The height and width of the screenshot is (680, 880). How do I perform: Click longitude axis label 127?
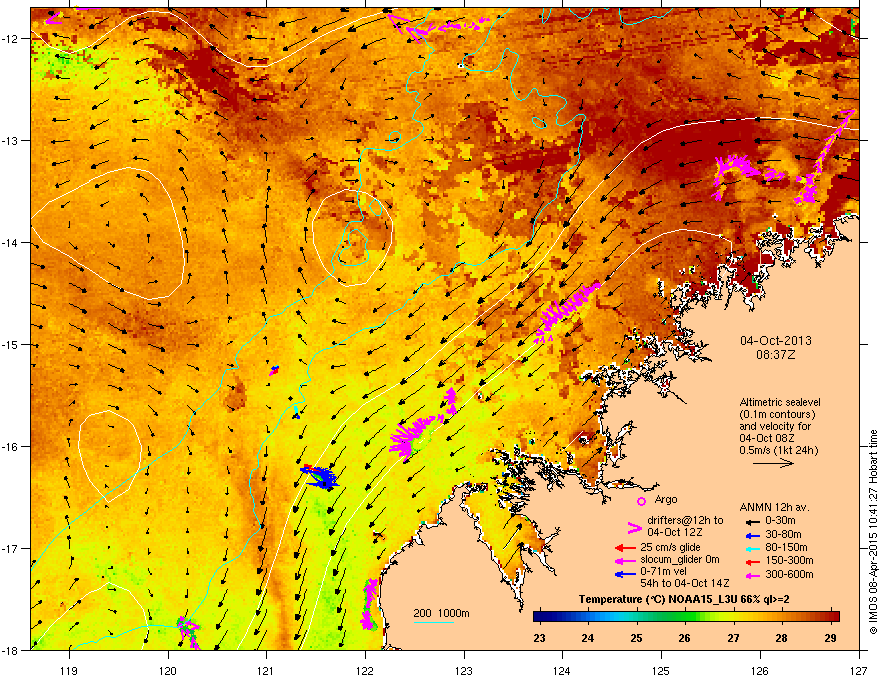coord(859,670)
